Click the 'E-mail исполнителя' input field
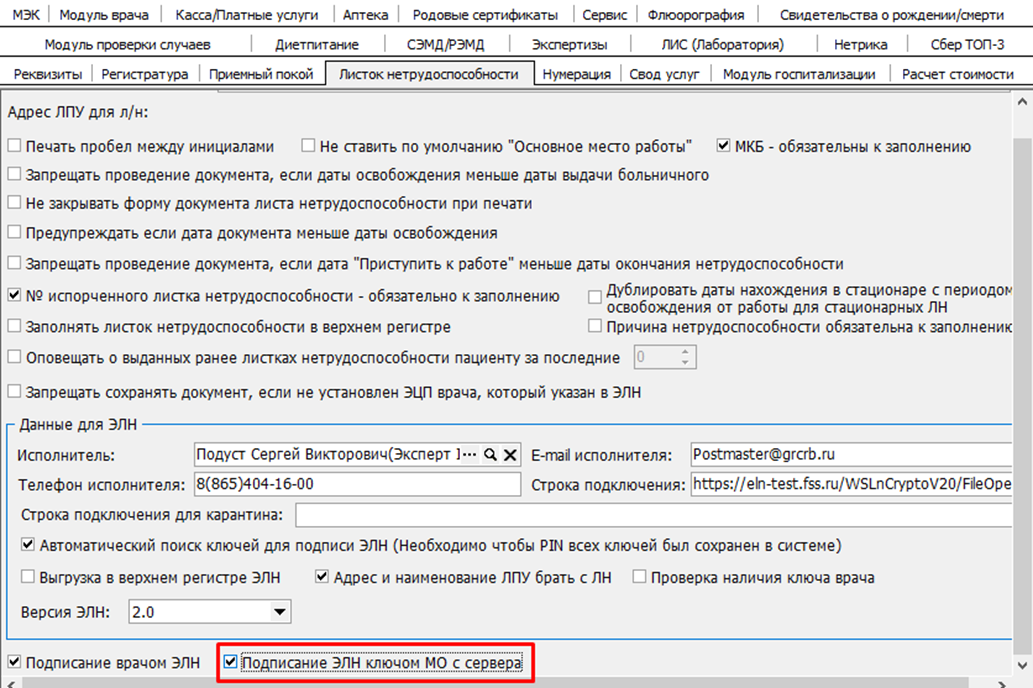This screenshot has height=688, width=1033. point(850,455)
